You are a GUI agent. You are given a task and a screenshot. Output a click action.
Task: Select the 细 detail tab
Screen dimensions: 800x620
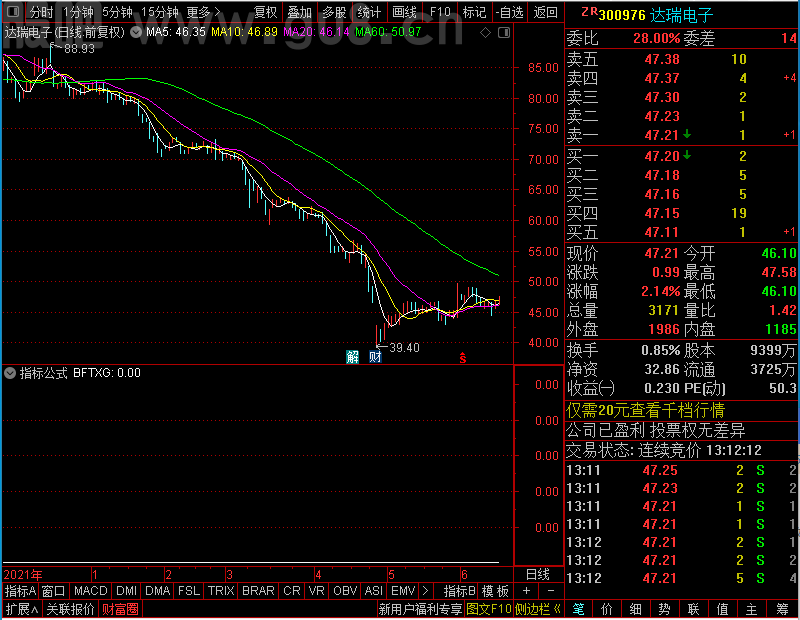pyautogui.click(x=635, y=609)
